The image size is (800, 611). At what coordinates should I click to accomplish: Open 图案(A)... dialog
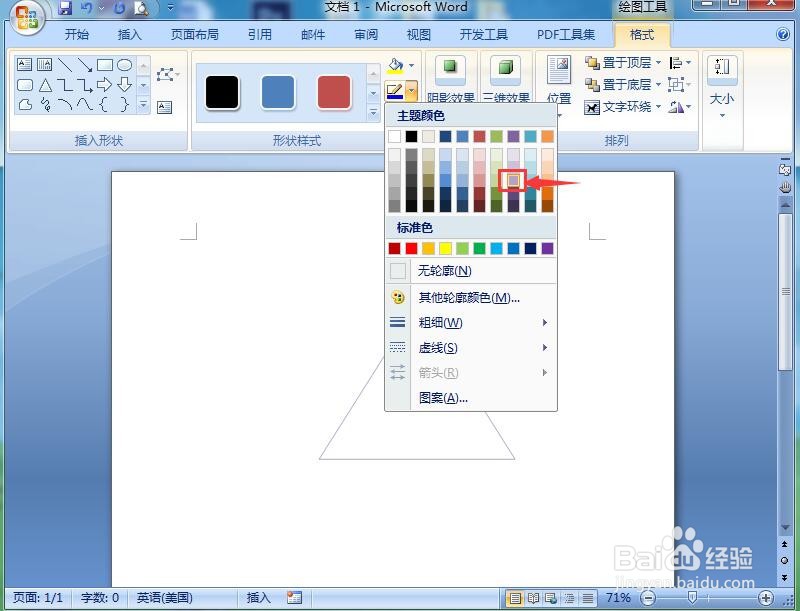point(471,398)
